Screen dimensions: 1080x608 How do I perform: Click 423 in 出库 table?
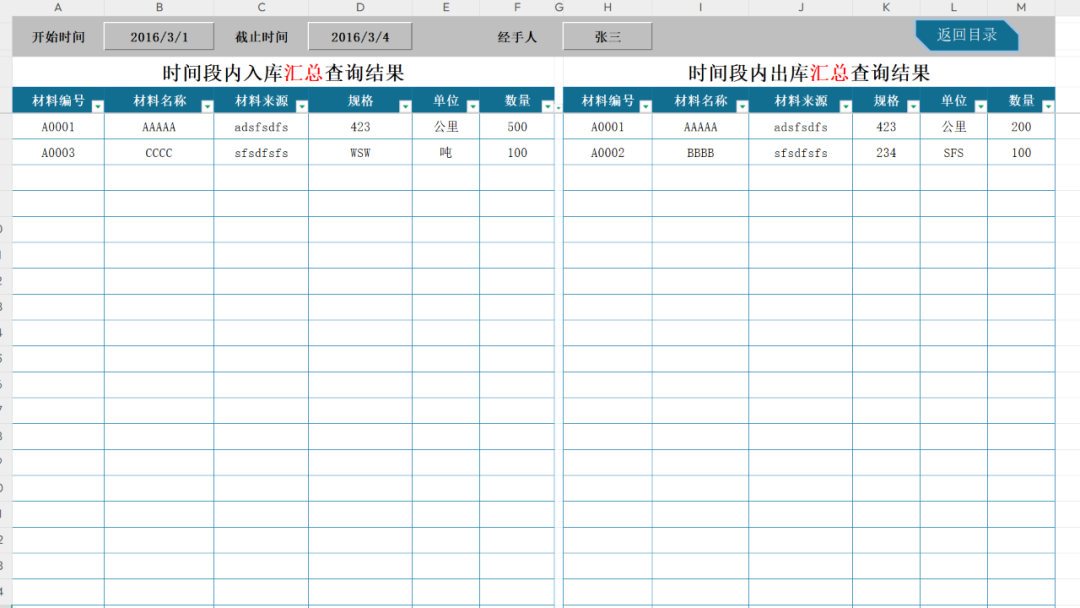pos(886,127)
